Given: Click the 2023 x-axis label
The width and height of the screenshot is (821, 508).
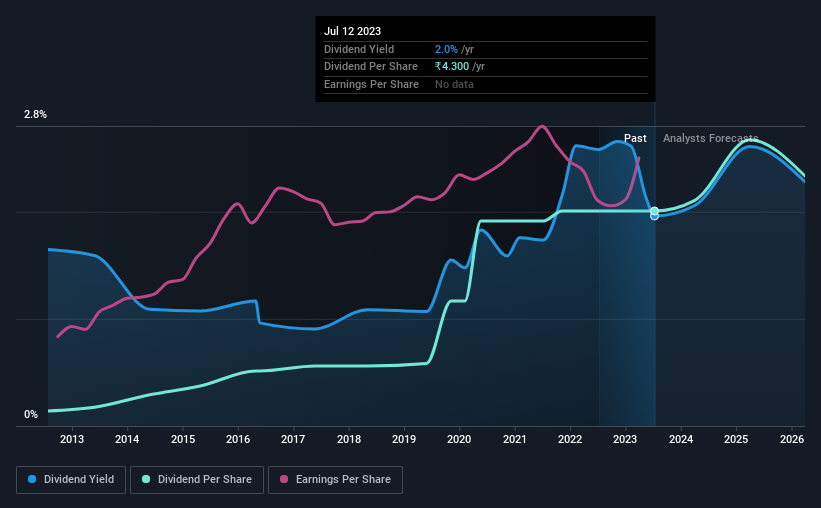Looking at the screenshot, I should [625, 439].
